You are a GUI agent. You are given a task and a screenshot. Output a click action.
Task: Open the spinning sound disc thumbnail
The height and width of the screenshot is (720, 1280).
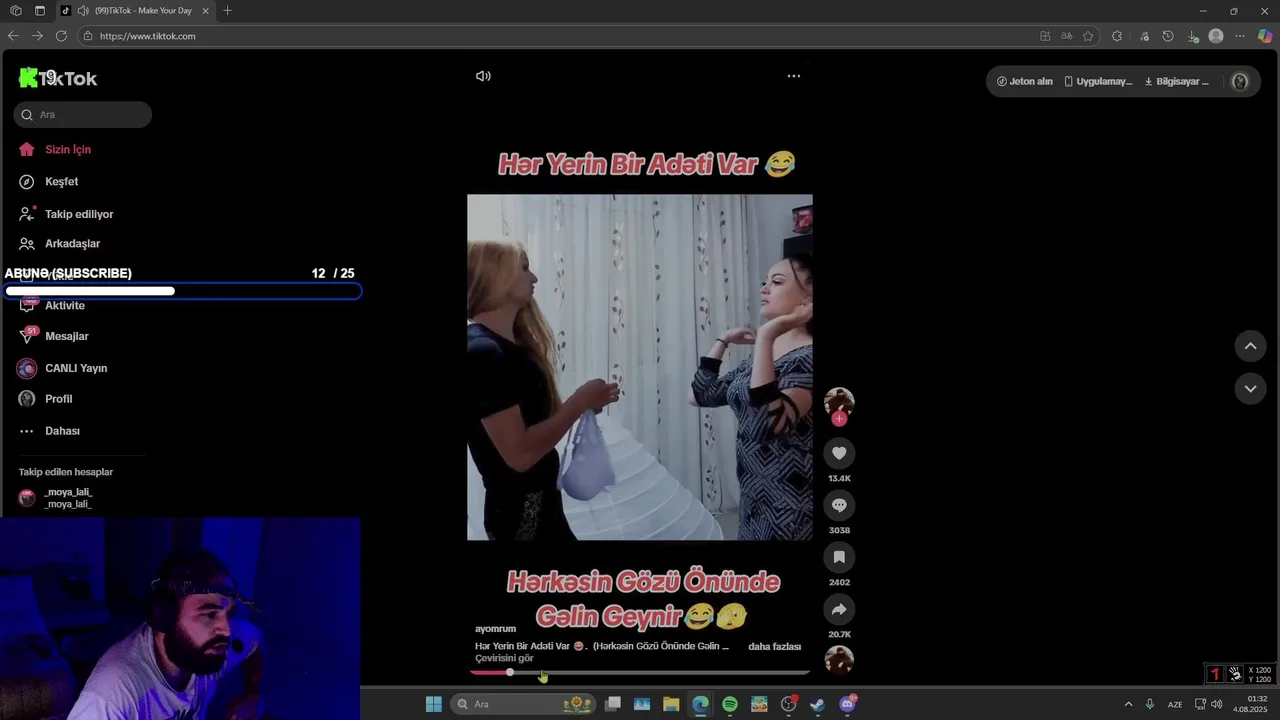pyautogui.click(x=839, y=660)
